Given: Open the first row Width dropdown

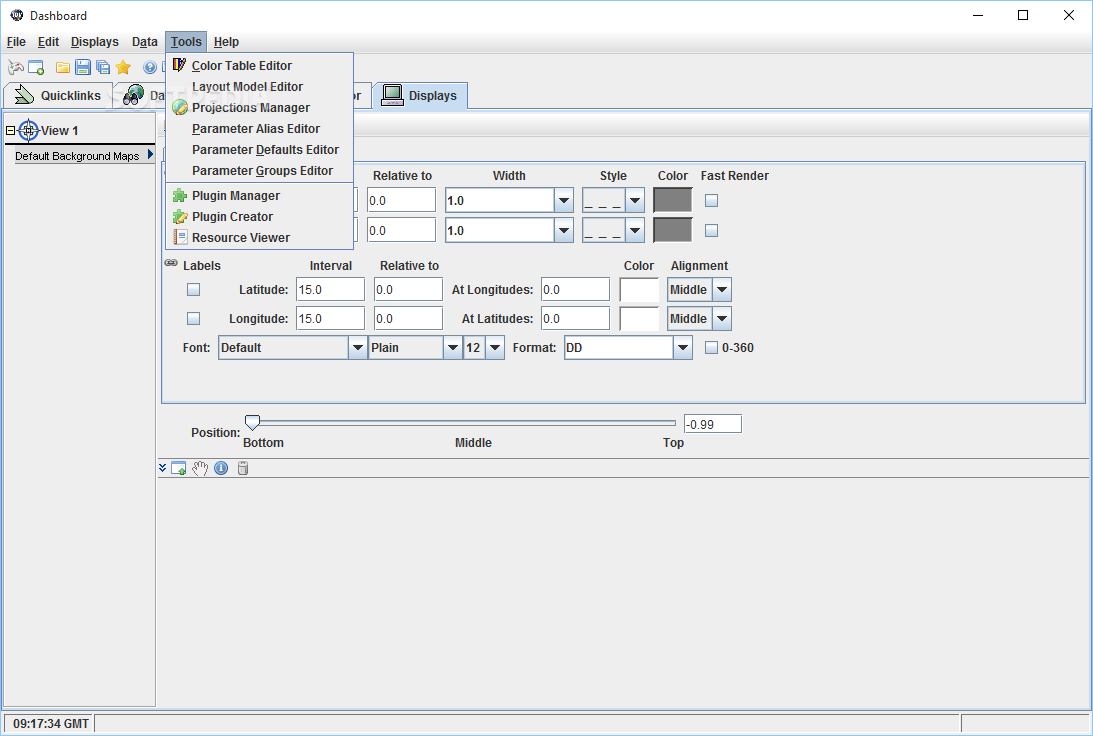Looking at the screenshot, I should 564,201.
